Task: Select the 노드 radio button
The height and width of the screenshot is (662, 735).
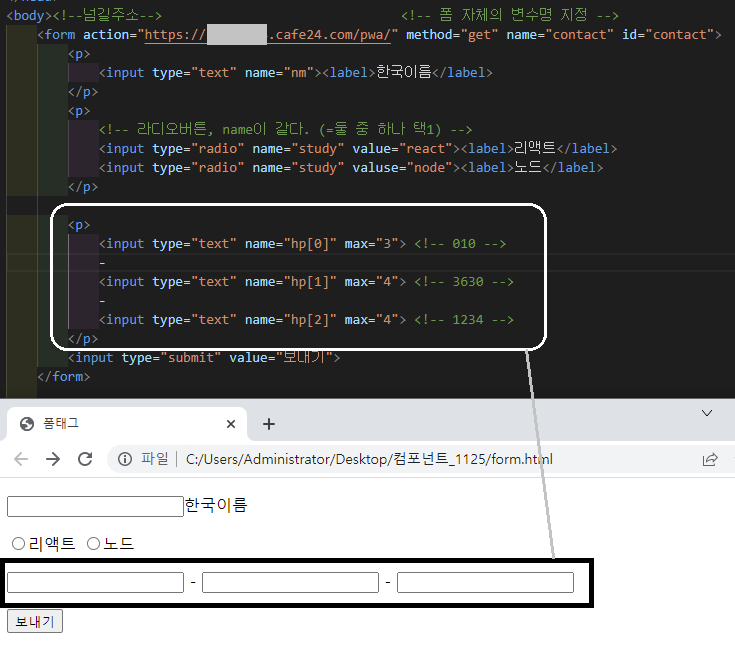Action: coord(93,544)
